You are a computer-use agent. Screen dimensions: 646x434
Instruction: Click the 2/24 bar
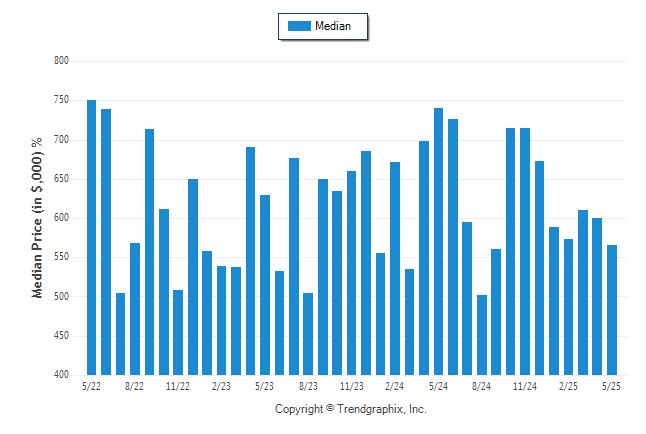click(395, 268)
